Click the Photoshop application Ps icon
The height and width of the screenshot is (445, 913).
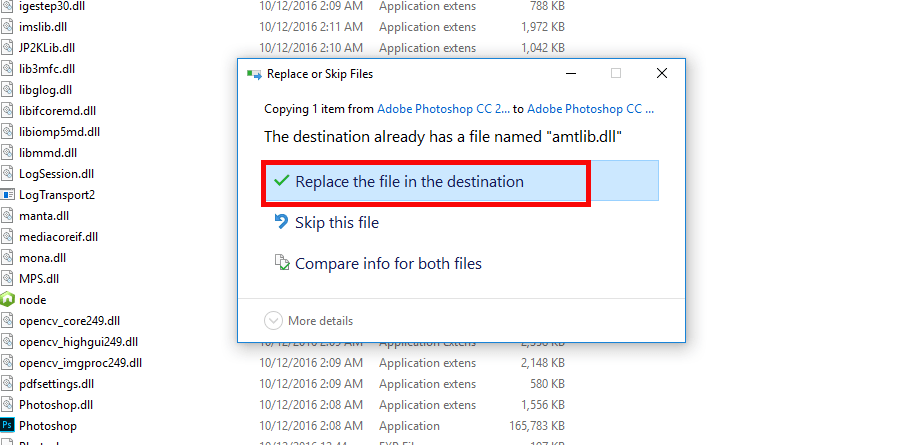[x=8, y=426]
